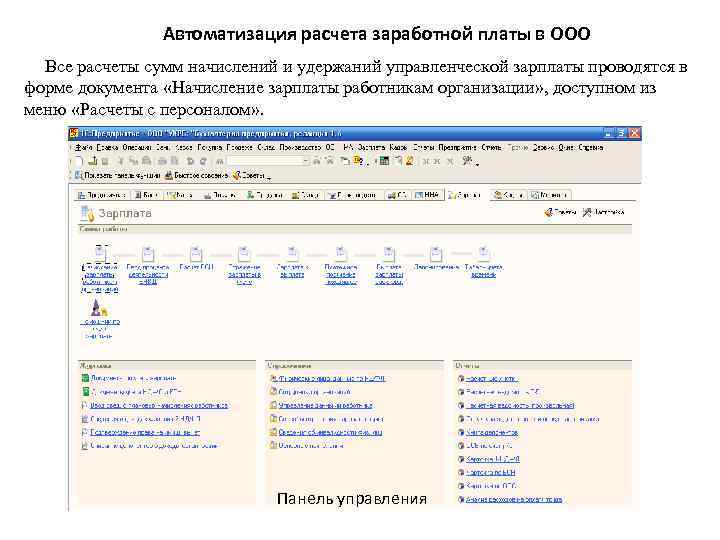The height and width of the screenshot is (540, 720).
Task: Open the Справка menu
Action: click(x=591, y=147)
